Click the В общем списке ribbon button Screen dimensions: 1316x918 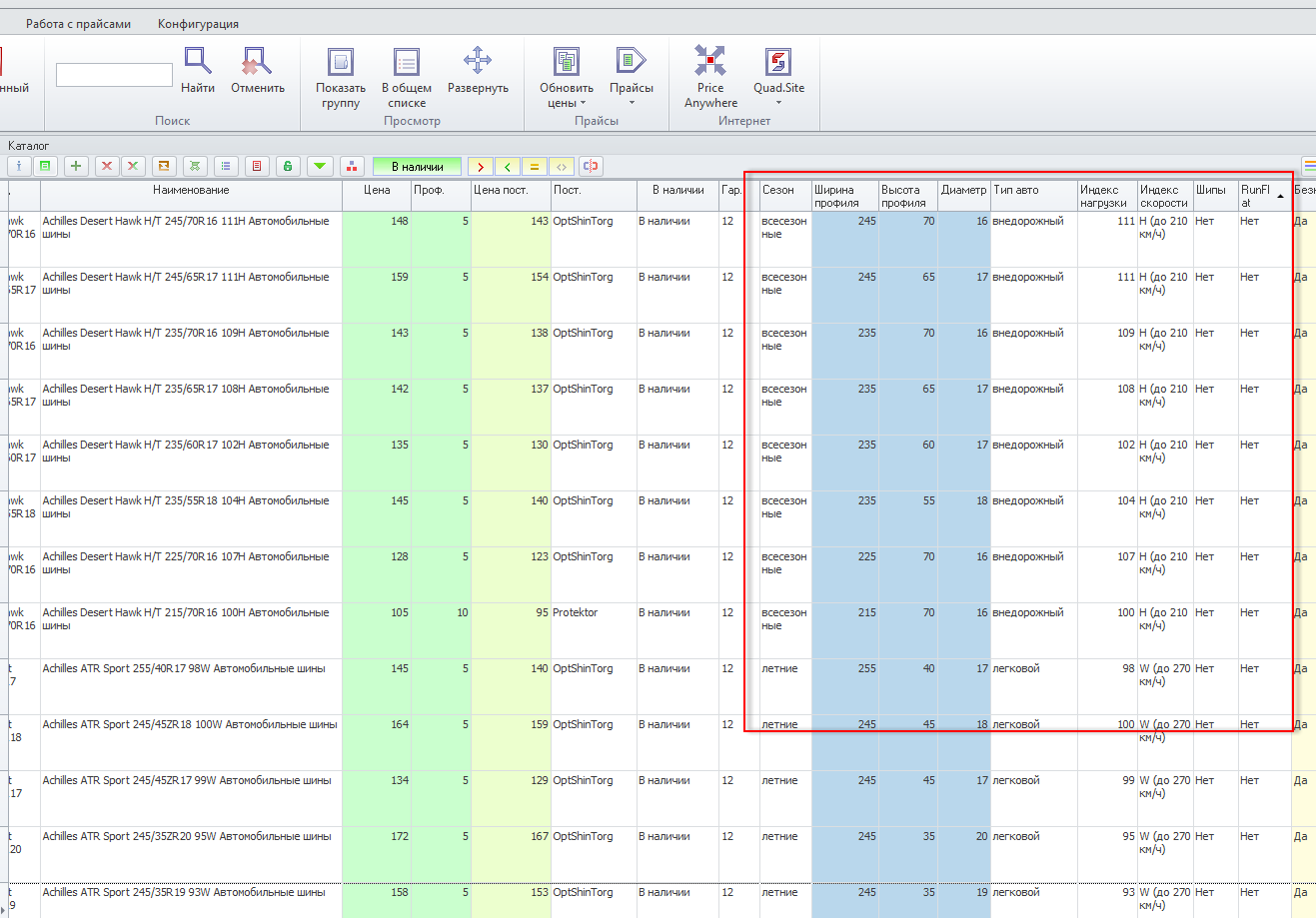tap(407, 78)
